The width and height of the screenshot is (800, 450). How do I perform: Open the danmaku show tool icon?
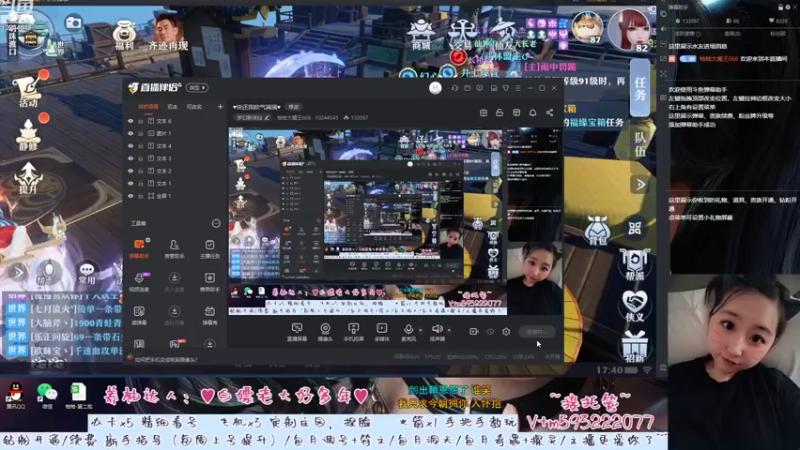tap(210, 315)
